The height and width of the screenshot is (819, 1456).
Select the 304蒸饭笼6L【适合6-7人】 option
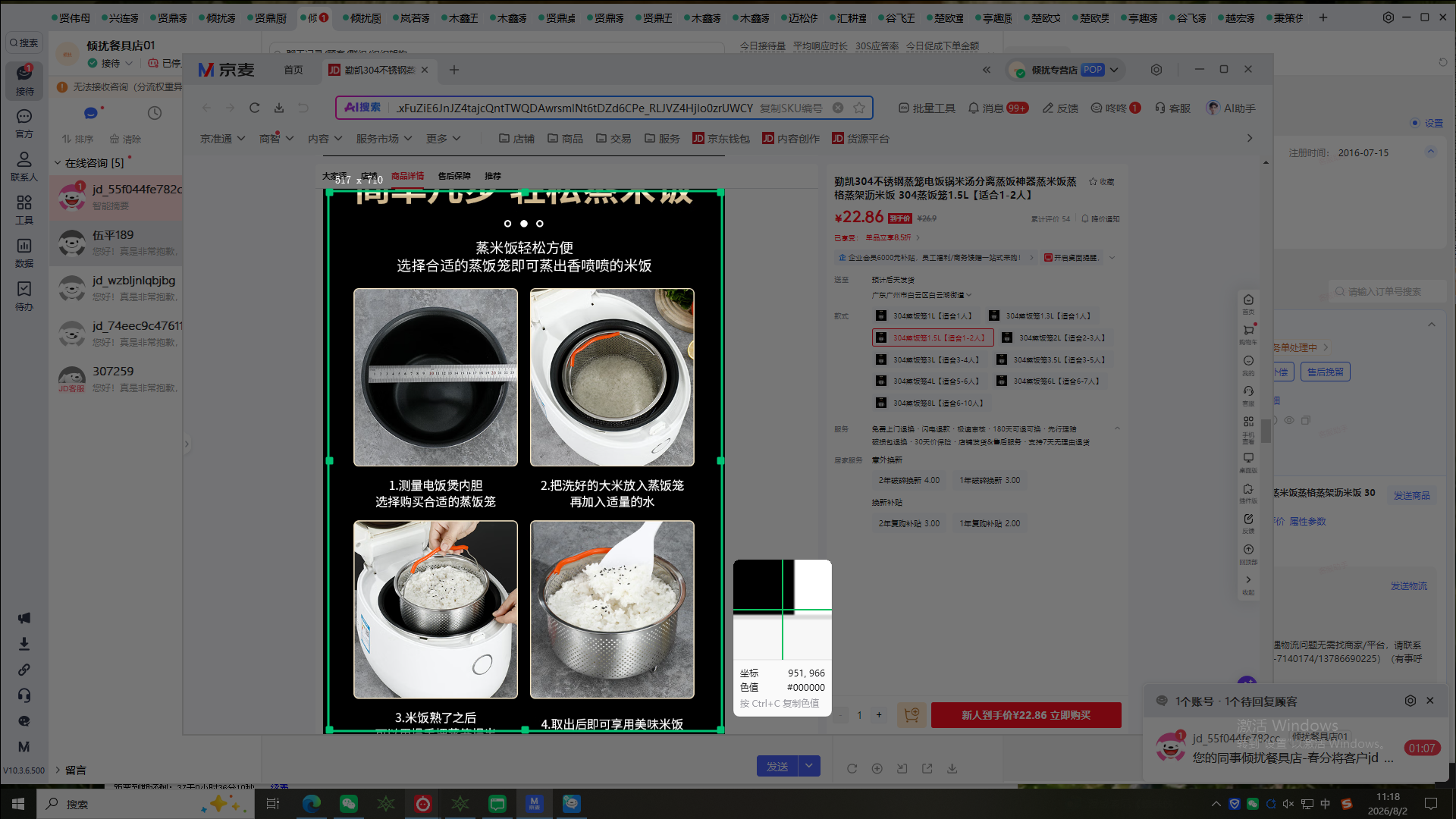coord(1048,381)
